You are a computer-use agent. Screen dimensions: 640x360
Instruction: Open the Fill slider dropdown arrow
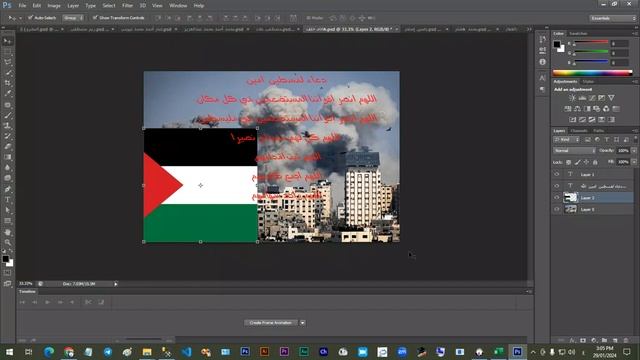coord(634,162)
